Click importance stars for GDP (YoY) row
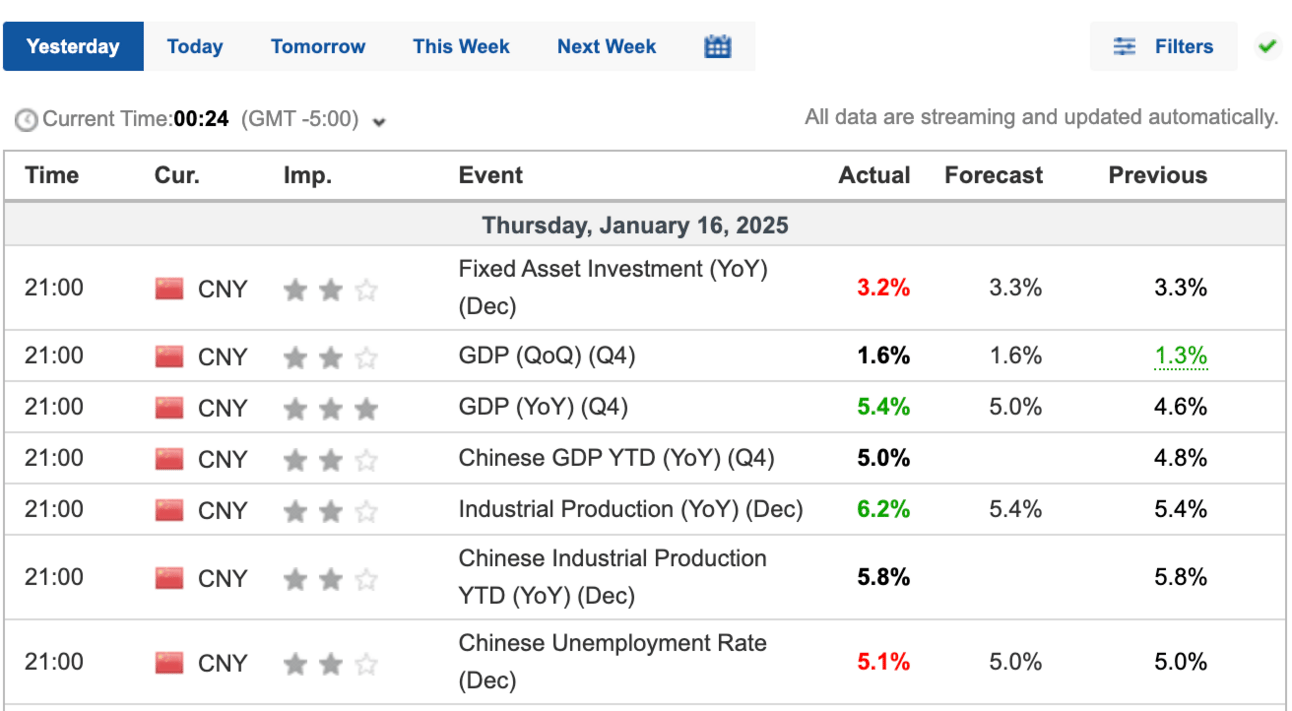1292x711 pixels. click(x=330, y=408)
